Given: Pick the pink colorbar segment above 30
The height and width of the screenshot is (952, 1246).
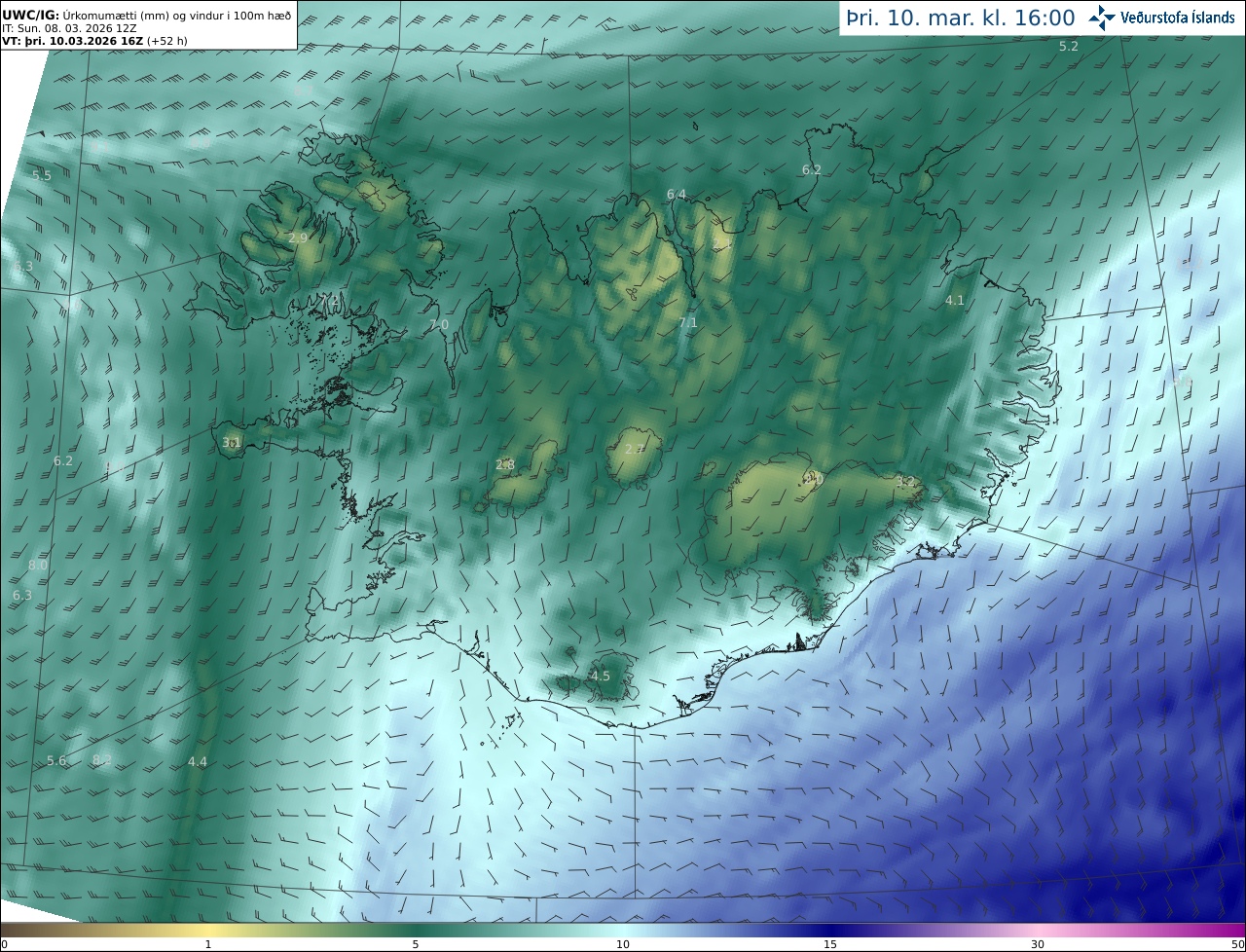Looking at the screenshot, I should (x=1038, y=930).
